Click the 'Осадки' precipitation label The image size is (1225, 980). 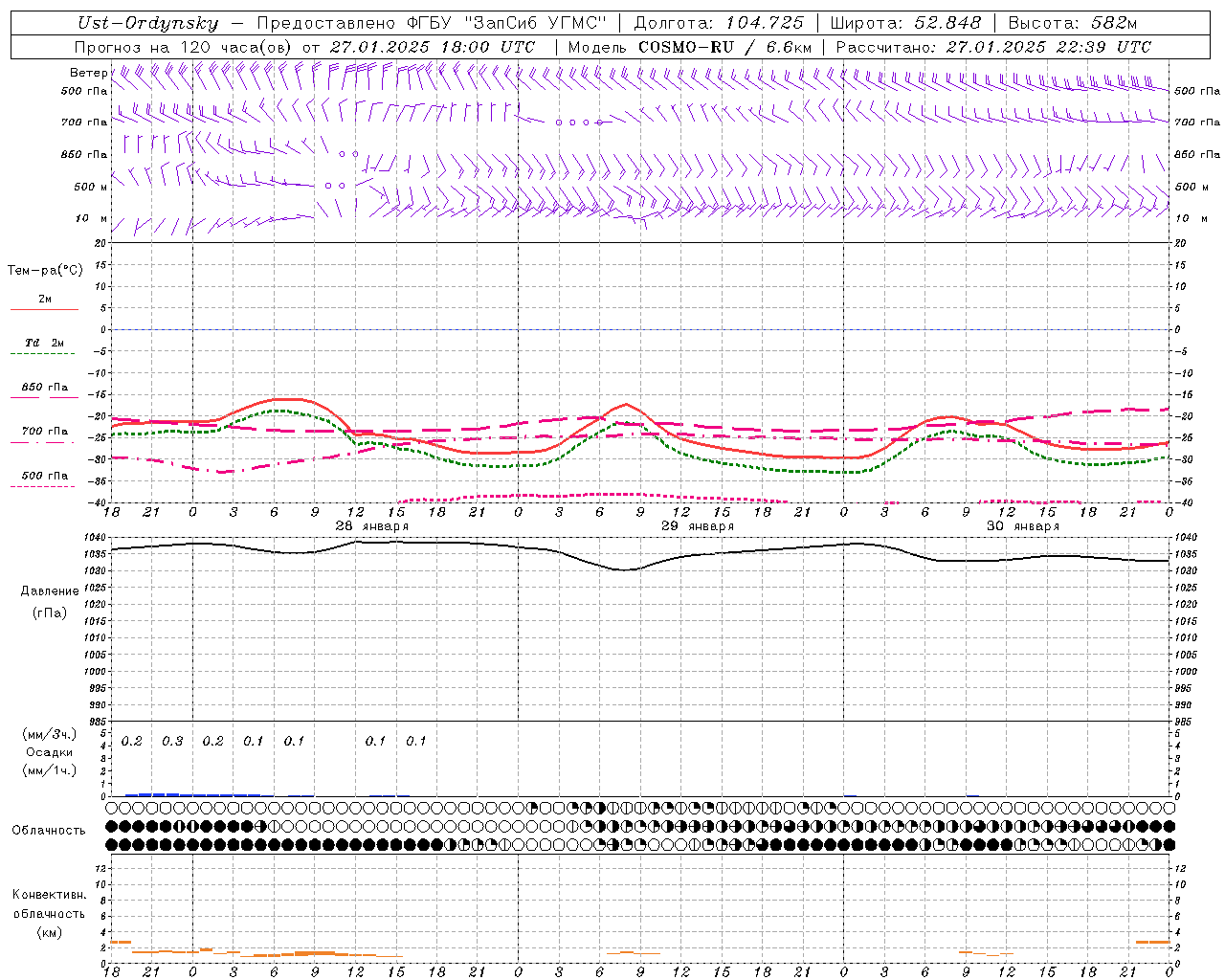pyautogui.click(x=49, y=752)
